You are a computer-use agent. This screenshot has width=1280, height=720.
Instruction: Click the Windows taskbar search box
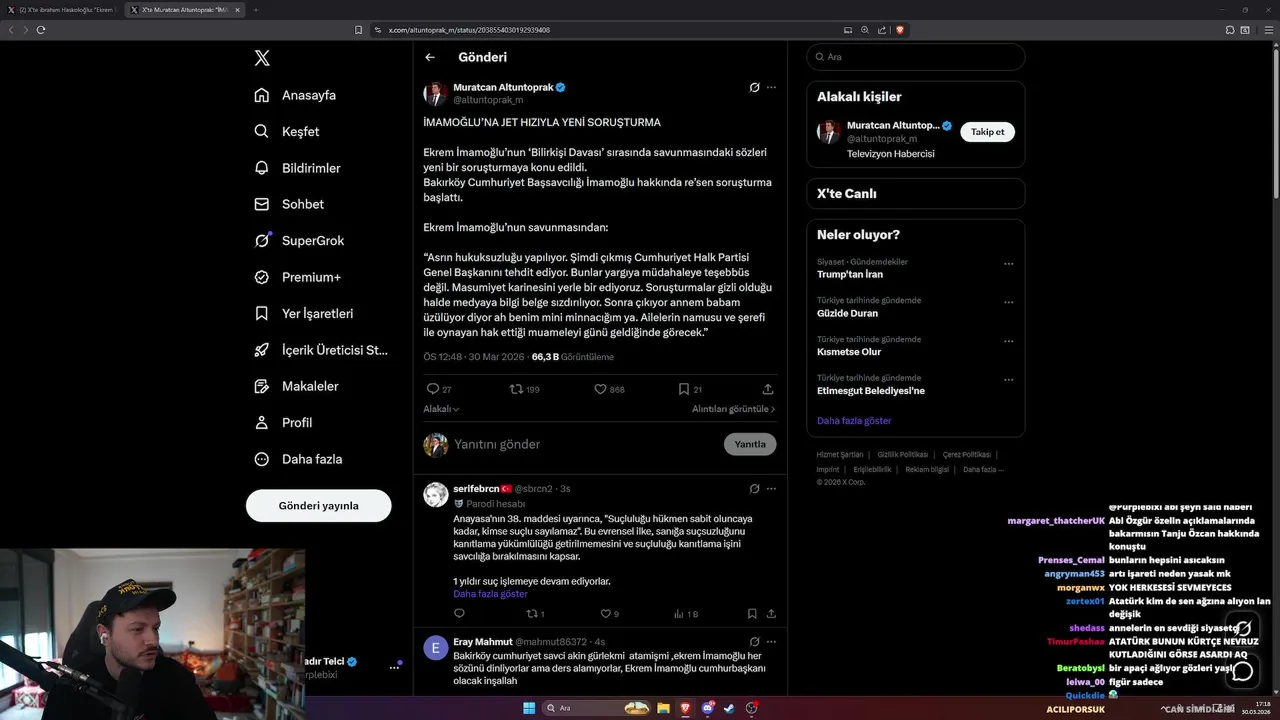(x=597, y=708)
